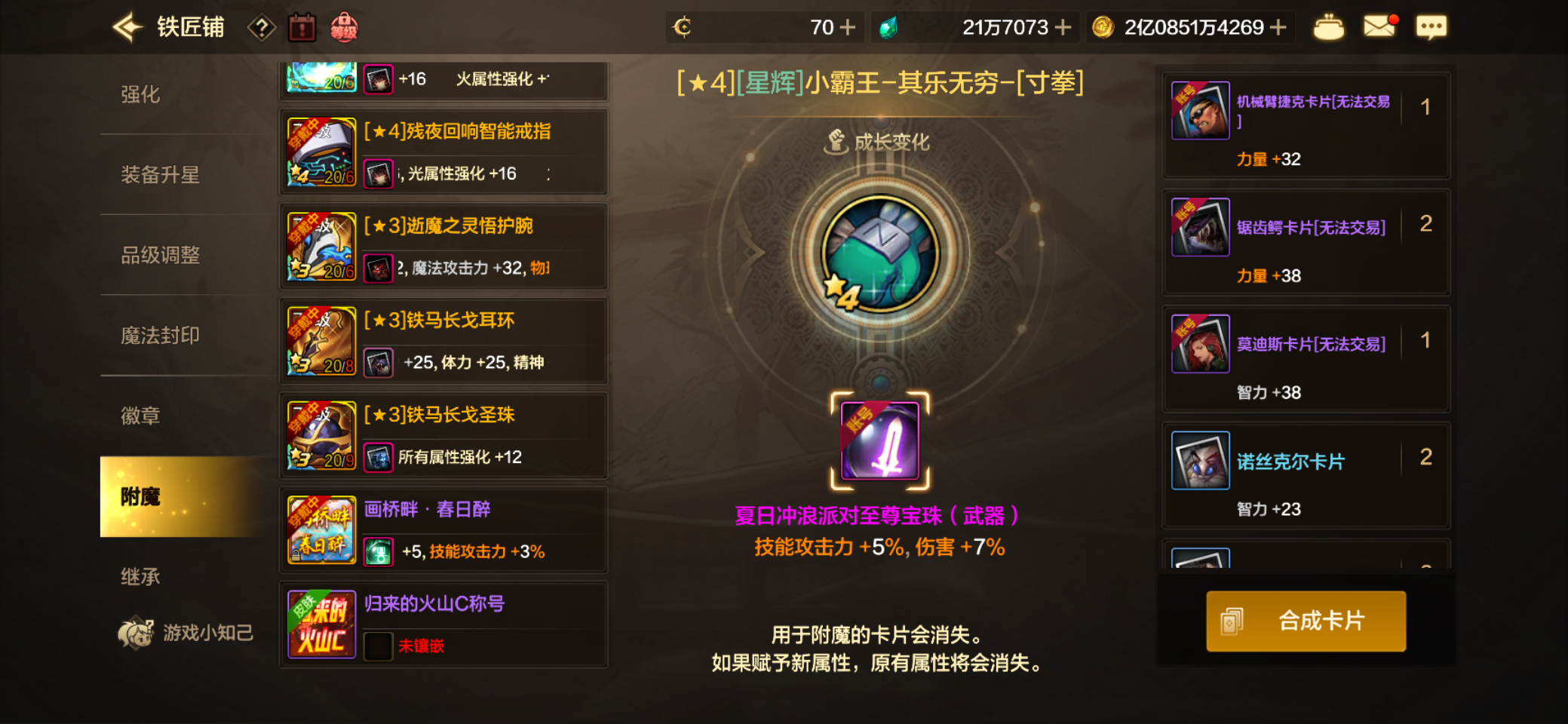Add more teal gems with plus
This screenshot has height=724, width=1568.
pyautogui.click(x=1063, y=28)
